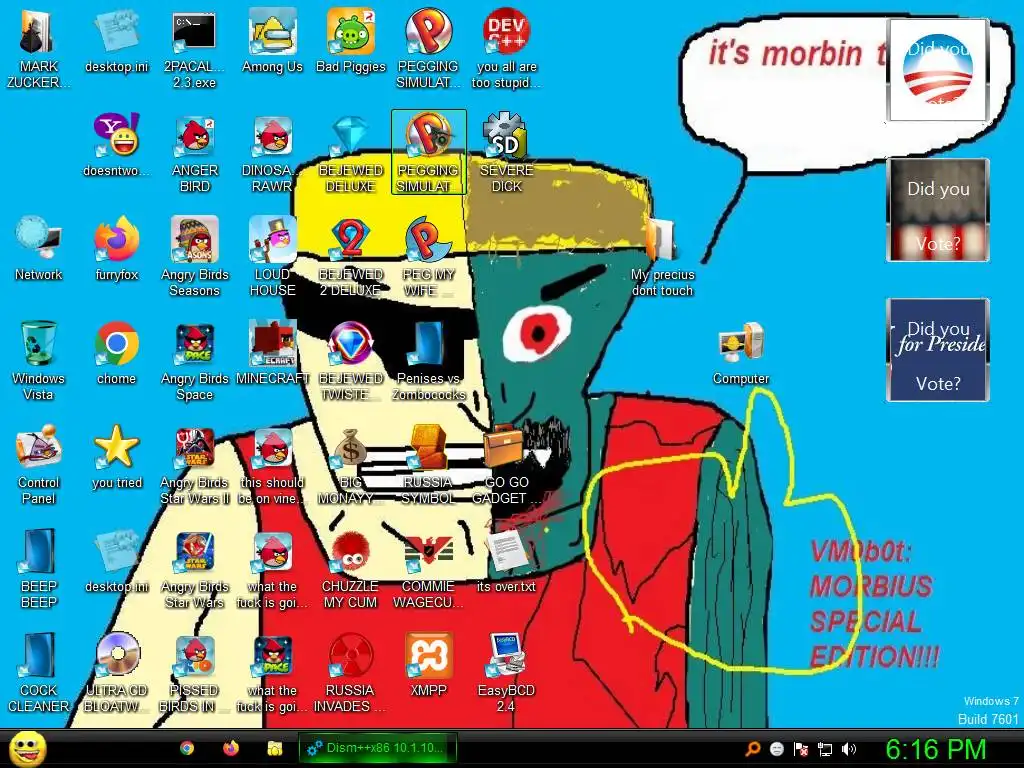Open the Yahoo 'doesntwo...' icon
This screenshot has width=1024, height=768.
[116, 144]
